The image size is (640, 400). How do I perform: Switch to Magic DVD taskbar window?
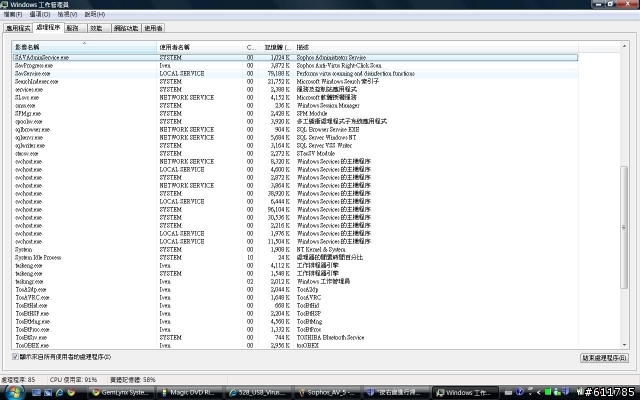[x=190, y=393]
